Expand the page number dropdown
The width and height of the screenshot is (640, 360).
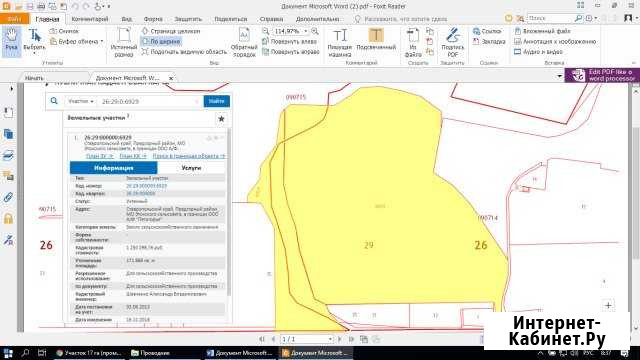(330, 339)
